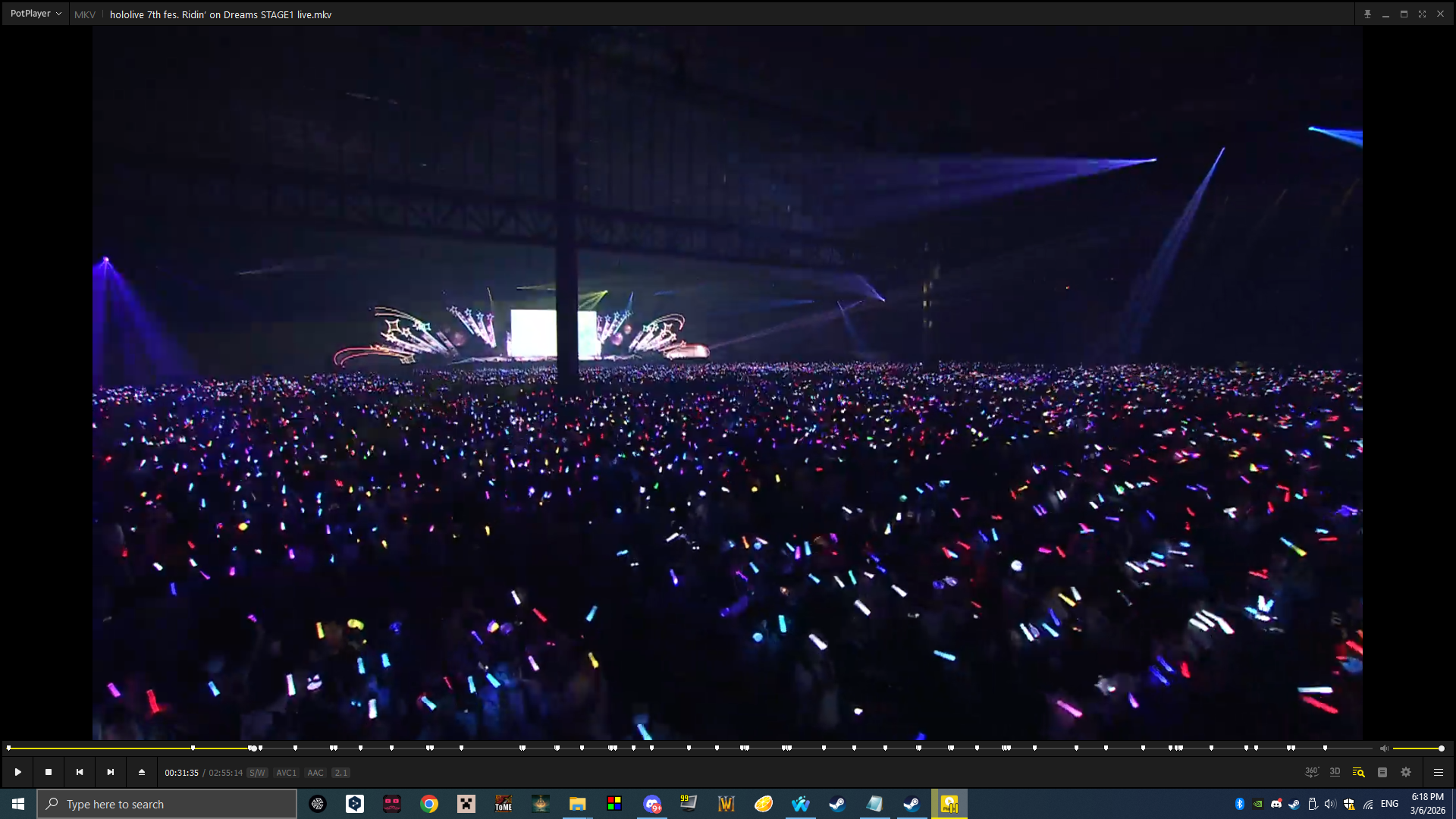Pin window always on top
1456x819 pixels.
[x=1367, y=14]
